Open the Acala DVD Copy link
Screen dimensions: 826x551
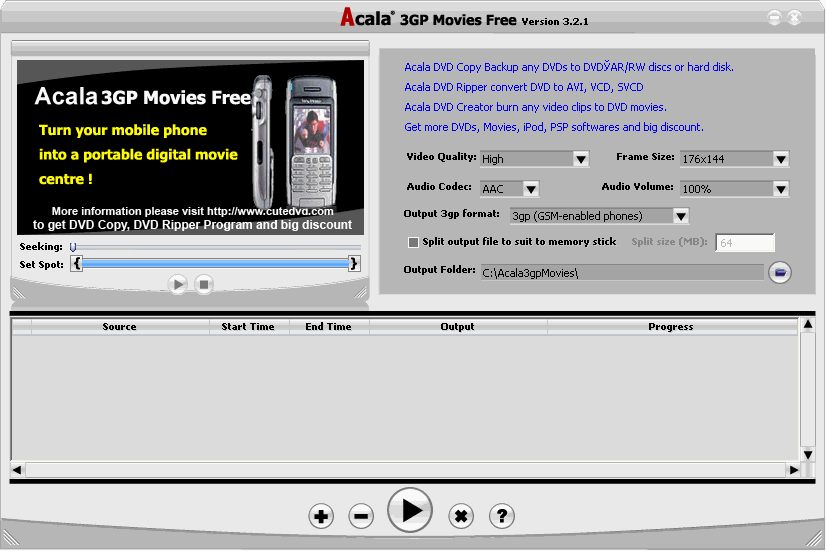pos(568,67)
